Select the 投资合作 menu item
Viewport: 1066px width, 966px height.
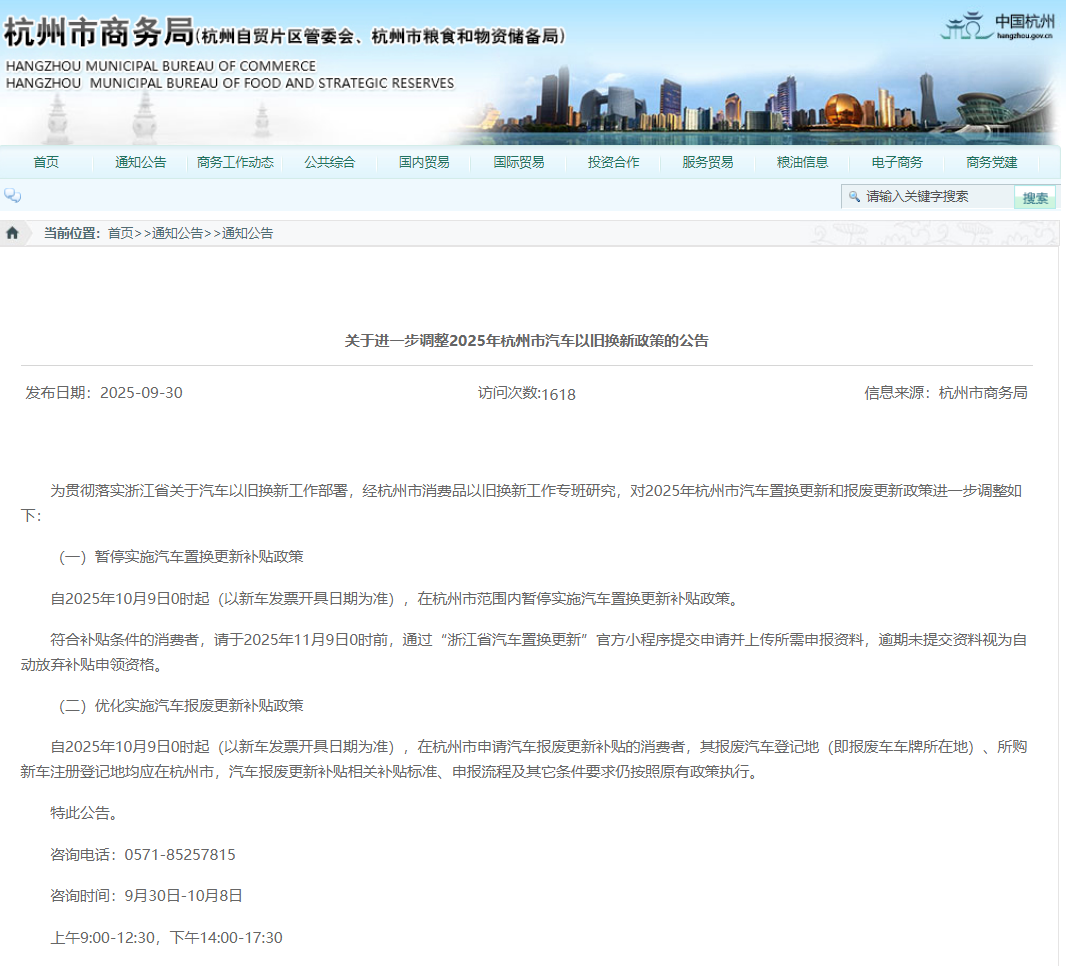pyautogui.click(x=613, y=162)
